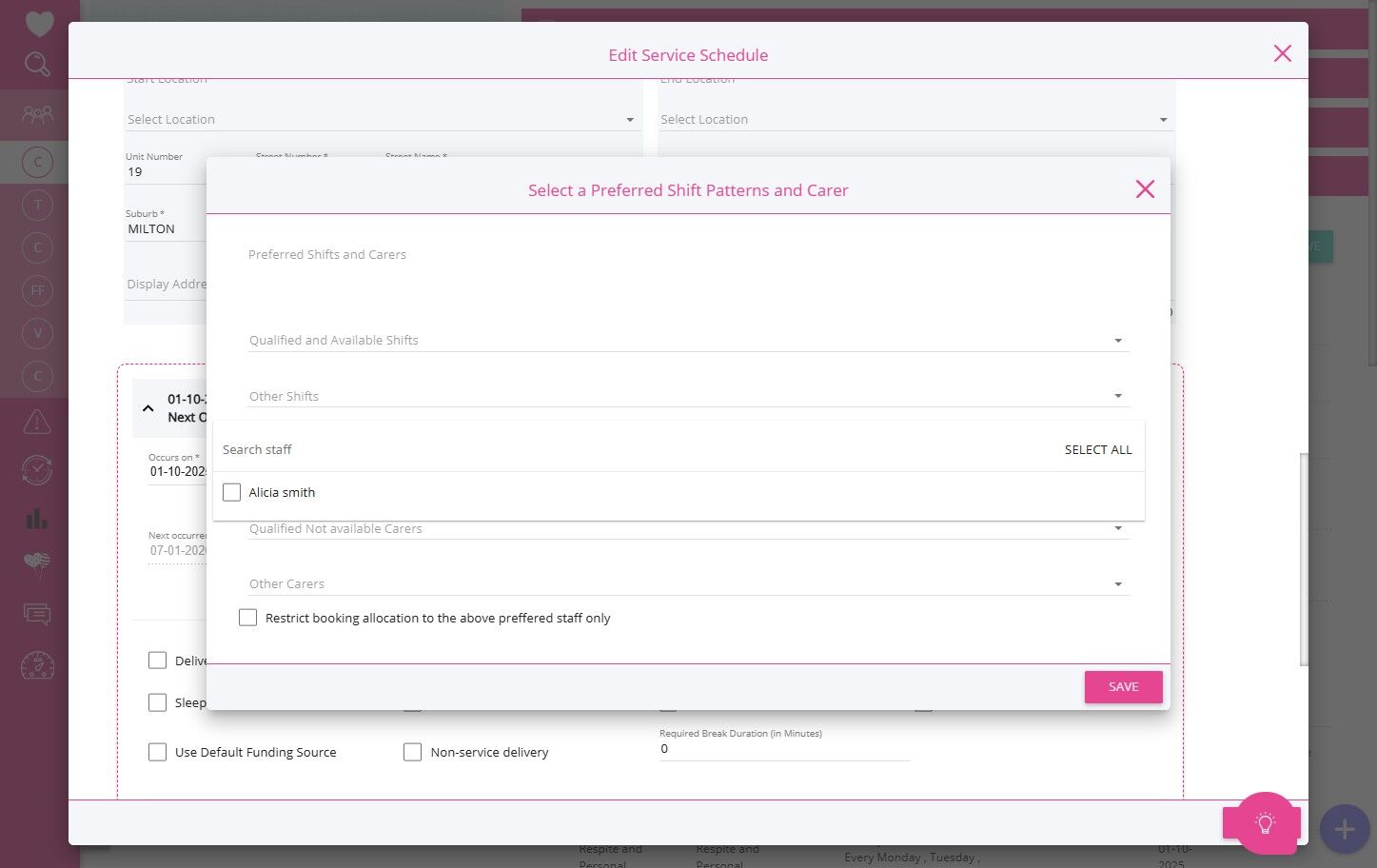1377x868 pixels.
Task: Click the round plus add button
Action: [x=1345, y=830]
